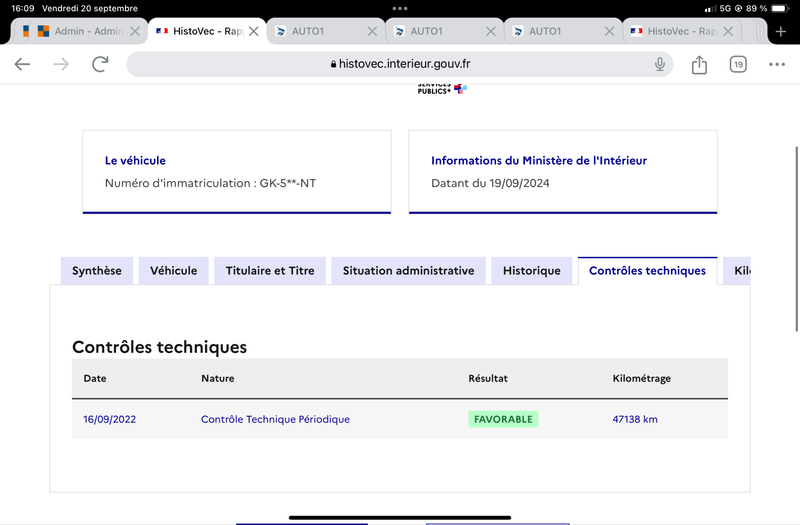Click the Services Publics+ logo

[442, 89]
